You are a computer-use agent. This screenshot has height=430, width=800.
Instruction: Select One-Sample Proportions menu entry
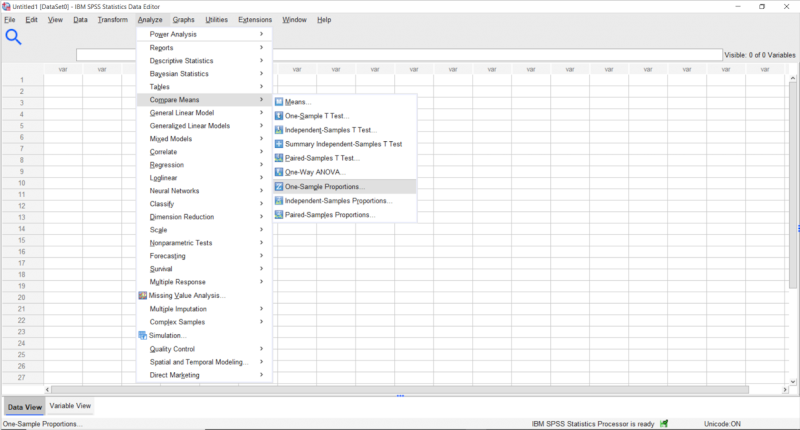click(325, 186)
